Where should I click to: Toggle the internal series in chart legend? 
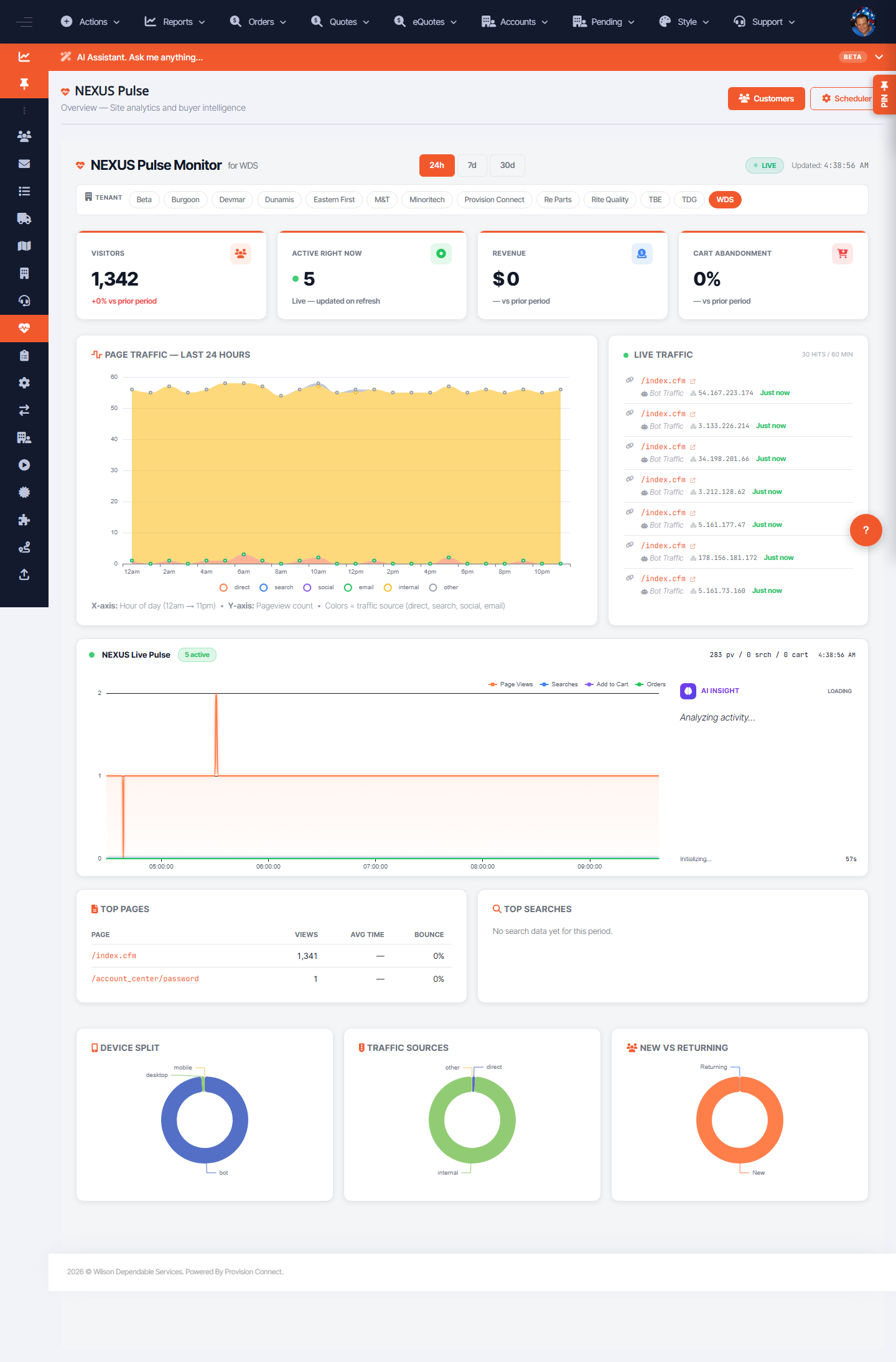(x=401, y=587)
